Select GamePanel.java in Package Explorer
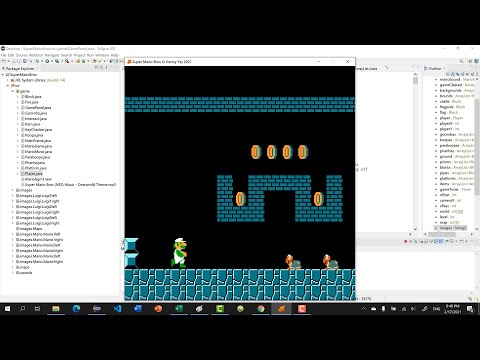 point(36,108)
